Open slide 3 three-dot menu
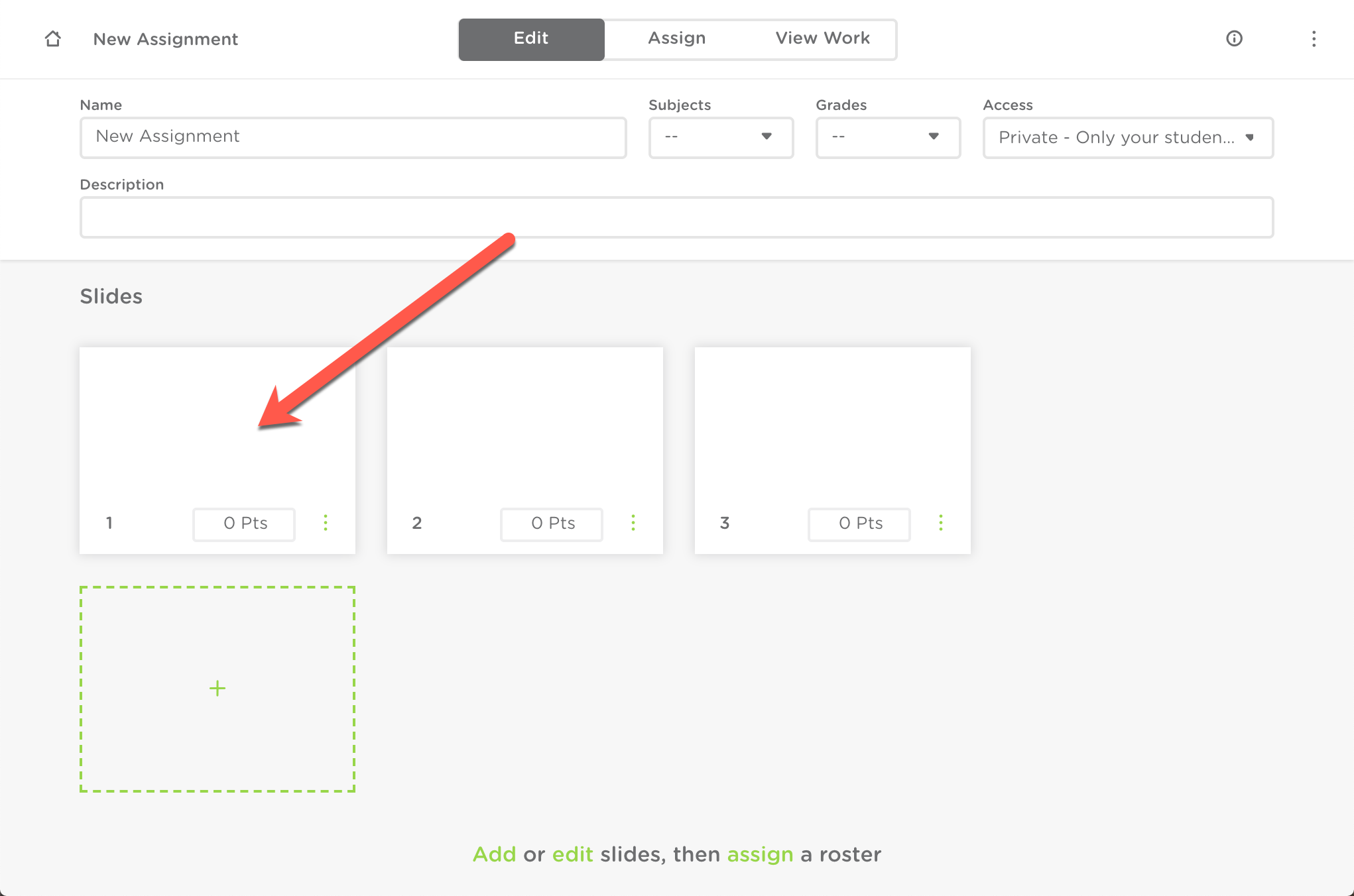1354x896 pixels. [x=941, y=523]
